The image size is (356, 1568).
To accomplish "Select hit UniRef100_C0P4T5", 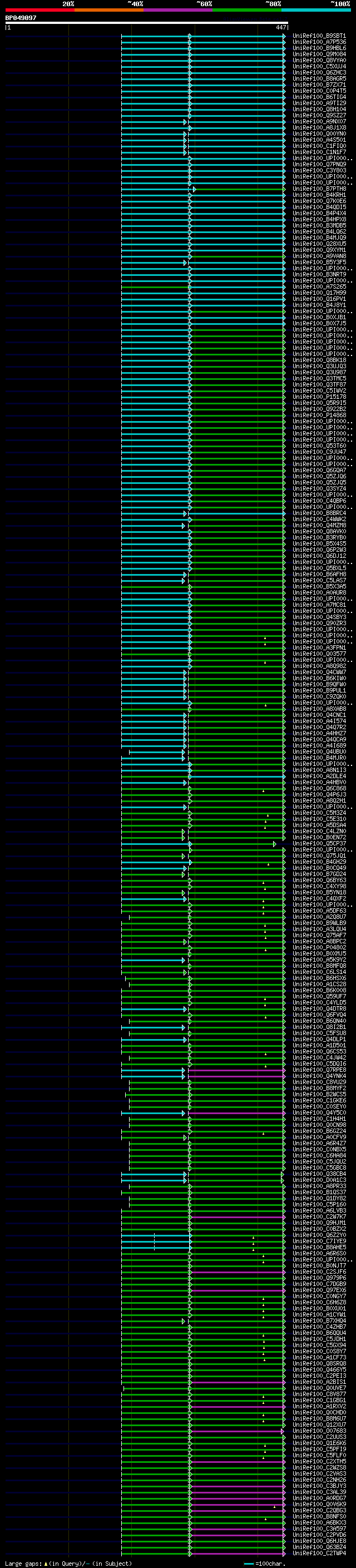I will (x=319, y=91).
